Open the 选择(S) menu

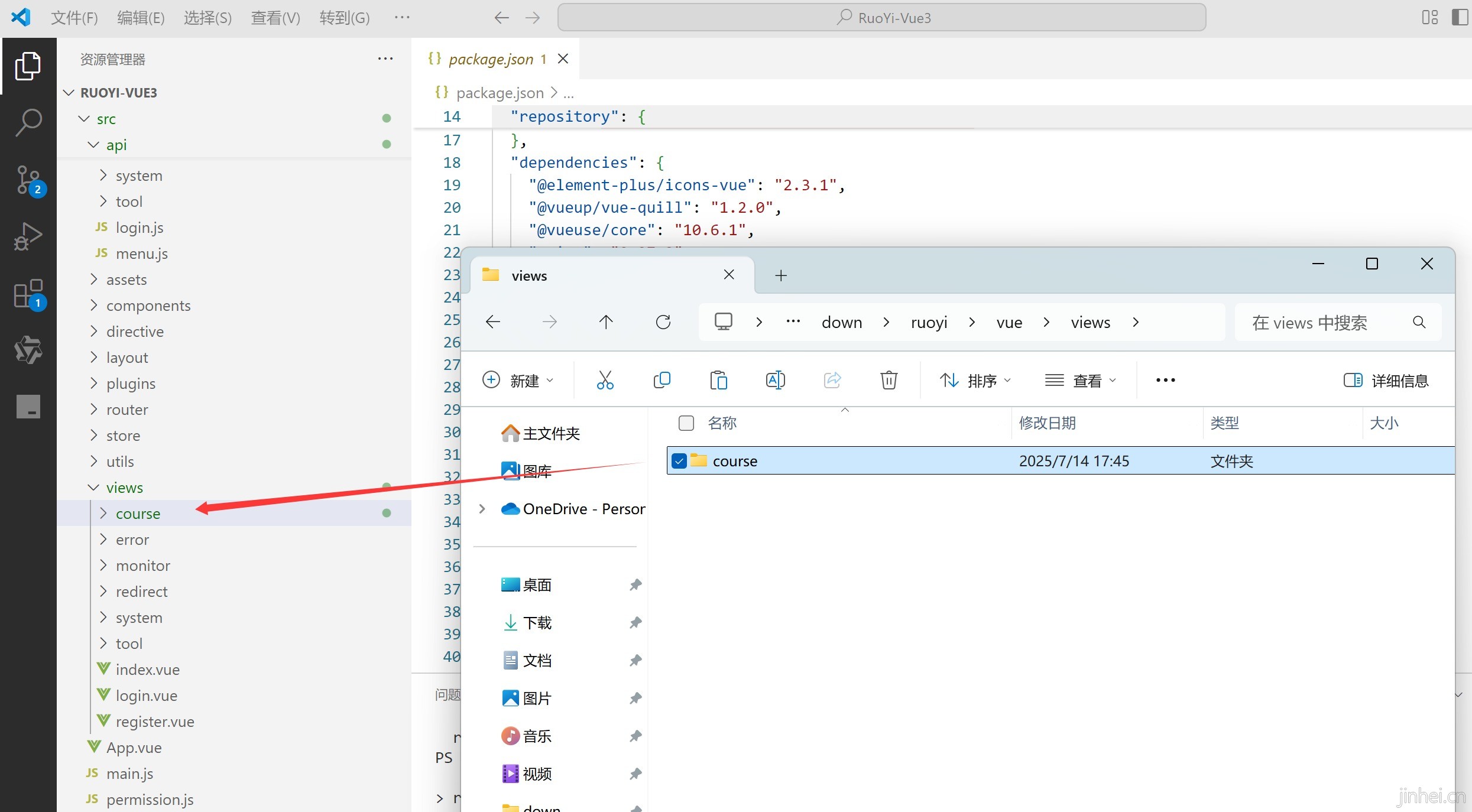[x=207, y=18]
